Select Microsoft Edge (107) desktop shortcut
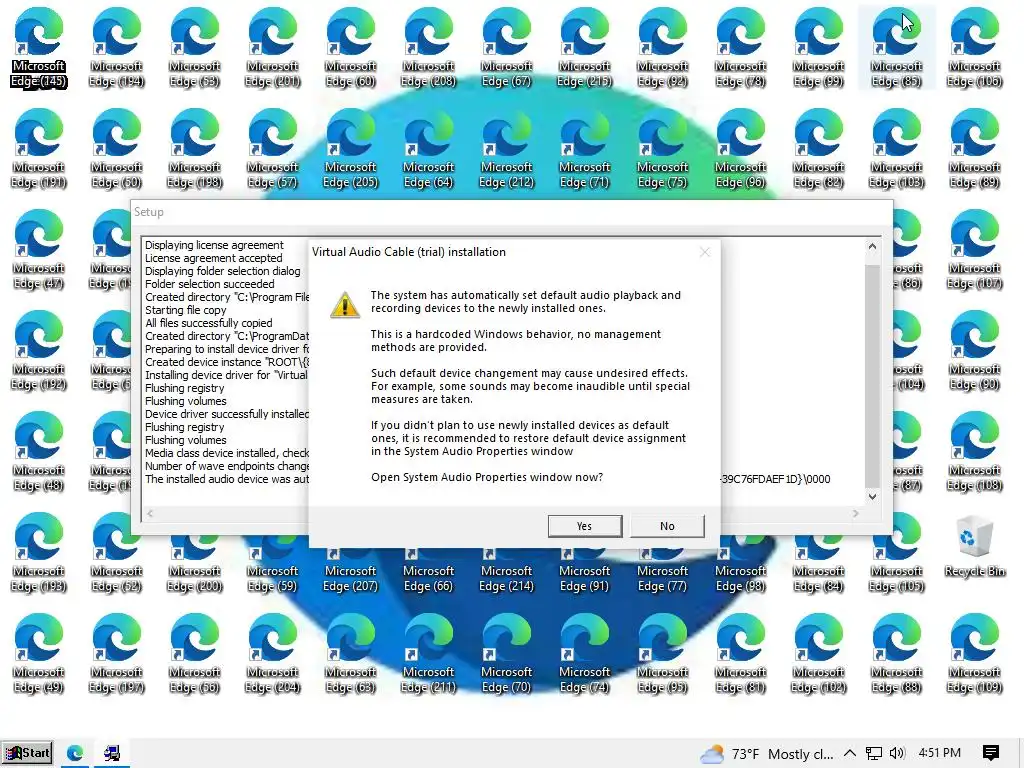The image size is (1024, 768). 974,250
